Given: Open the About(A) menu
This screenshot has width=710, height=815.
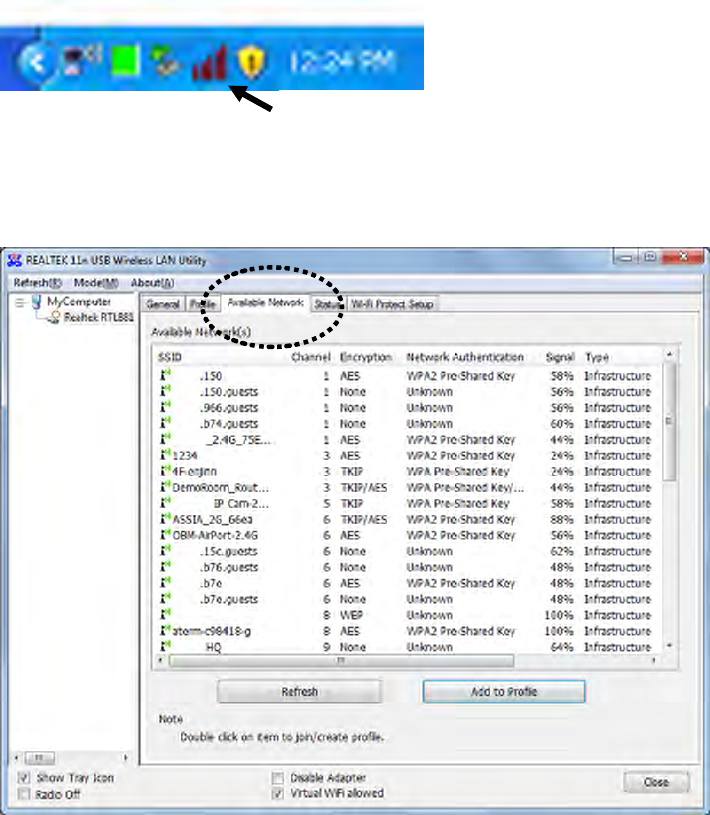Looking at the screenshot, I should 152,283.
